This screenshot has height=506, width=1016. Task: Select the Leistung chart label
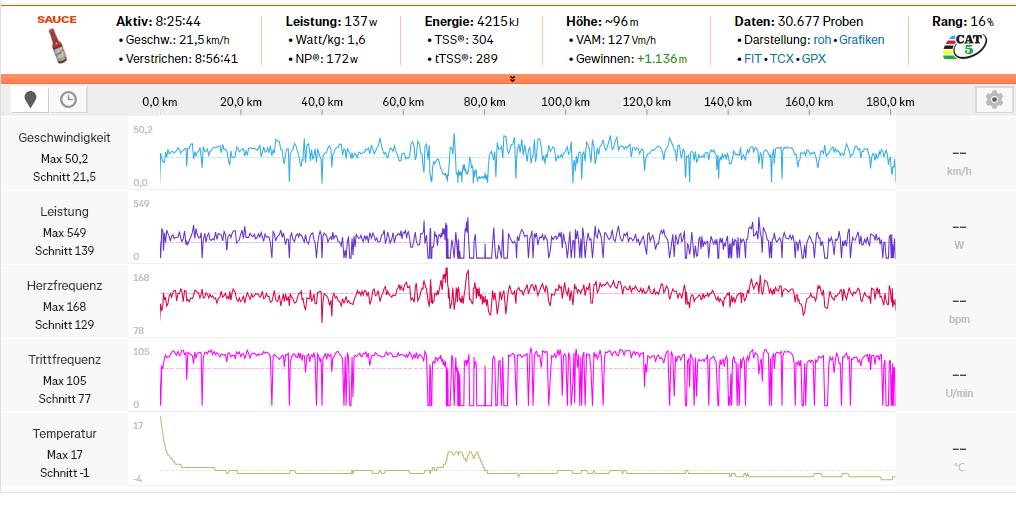pos(65,212)
